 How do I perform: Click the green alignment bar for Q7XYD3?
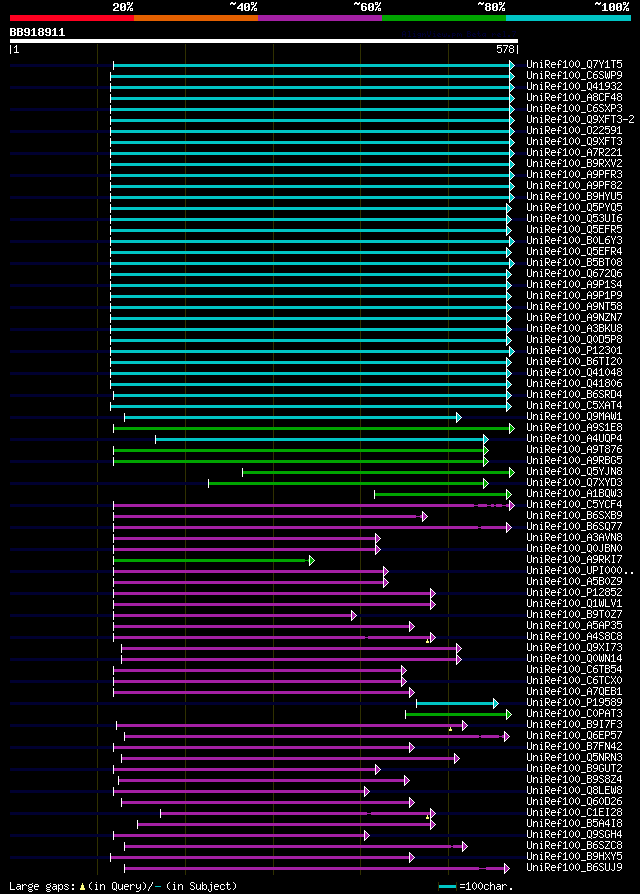click(x=348, y=483)
